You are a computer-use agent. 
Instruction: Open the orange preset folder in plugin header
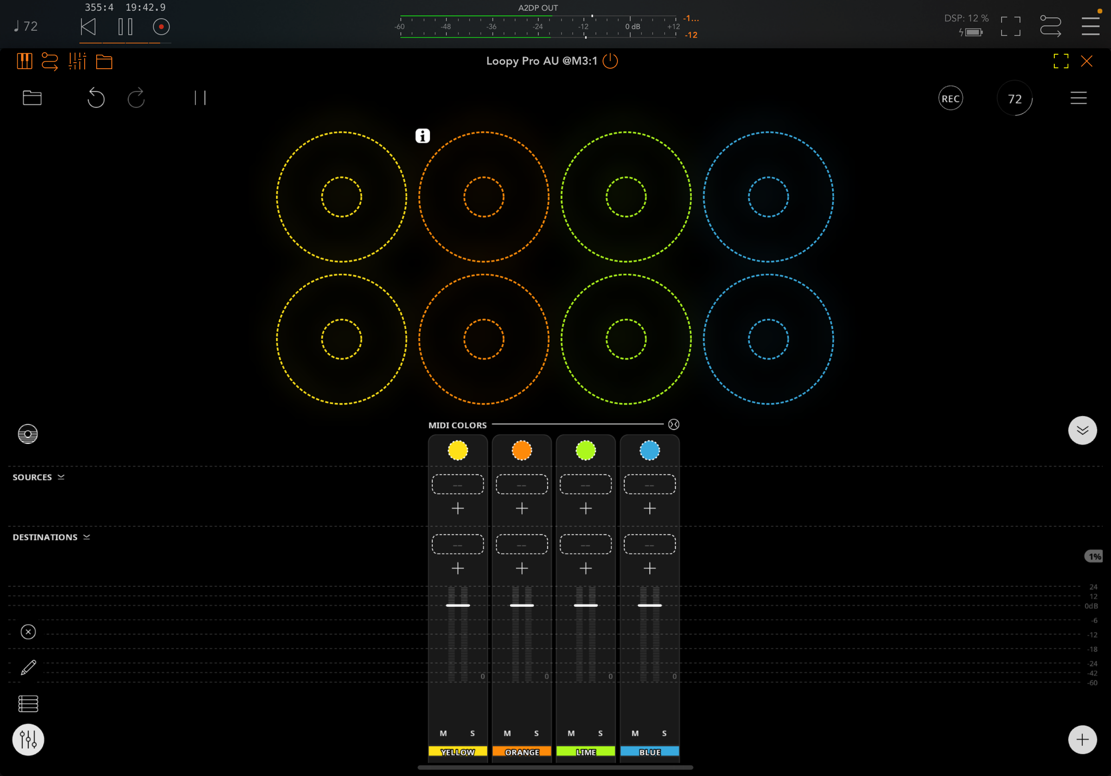(x=104, y=62)
